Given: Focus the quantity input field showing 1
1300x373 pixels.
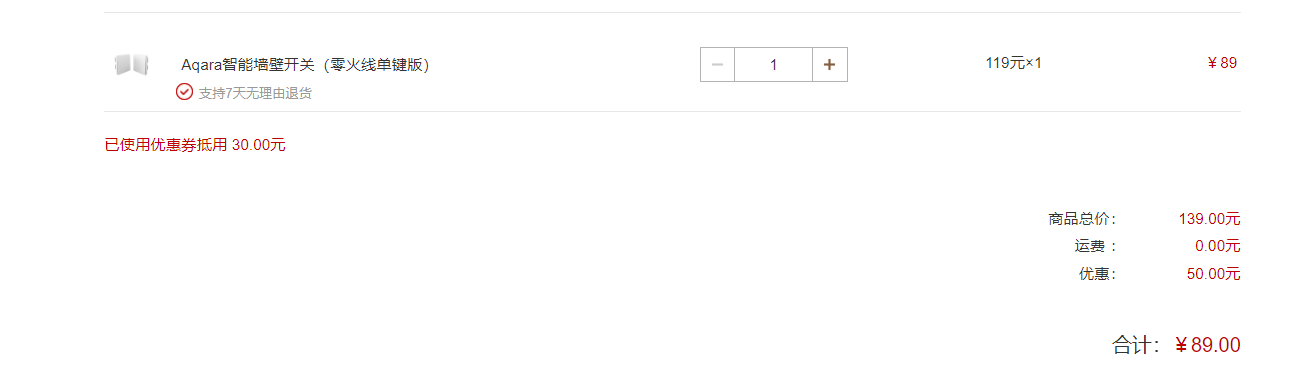Looking at the screenshot, I should click(773, 64).
